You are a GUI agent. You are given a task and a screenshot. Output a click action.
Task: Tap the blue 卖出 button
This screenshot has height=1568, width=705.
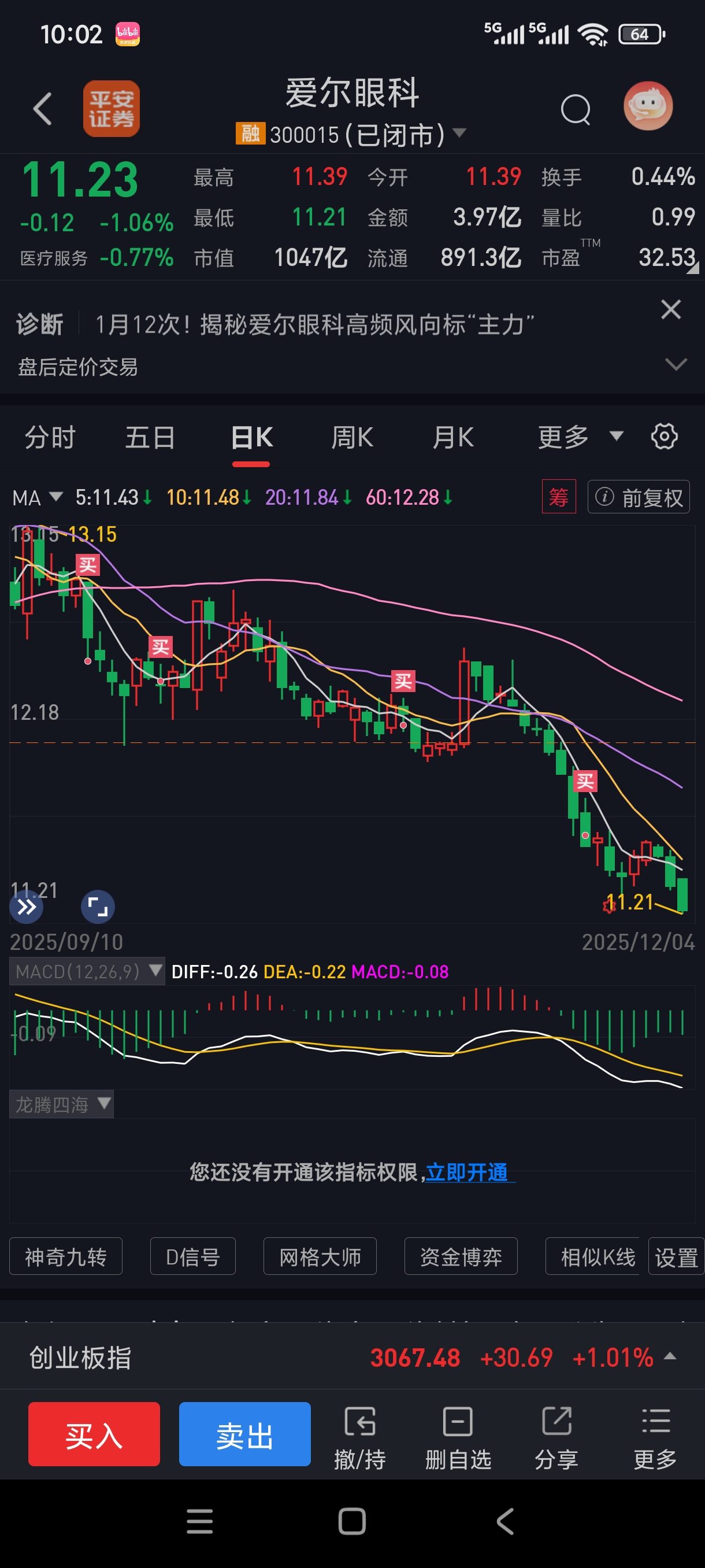click(244, 1433)
